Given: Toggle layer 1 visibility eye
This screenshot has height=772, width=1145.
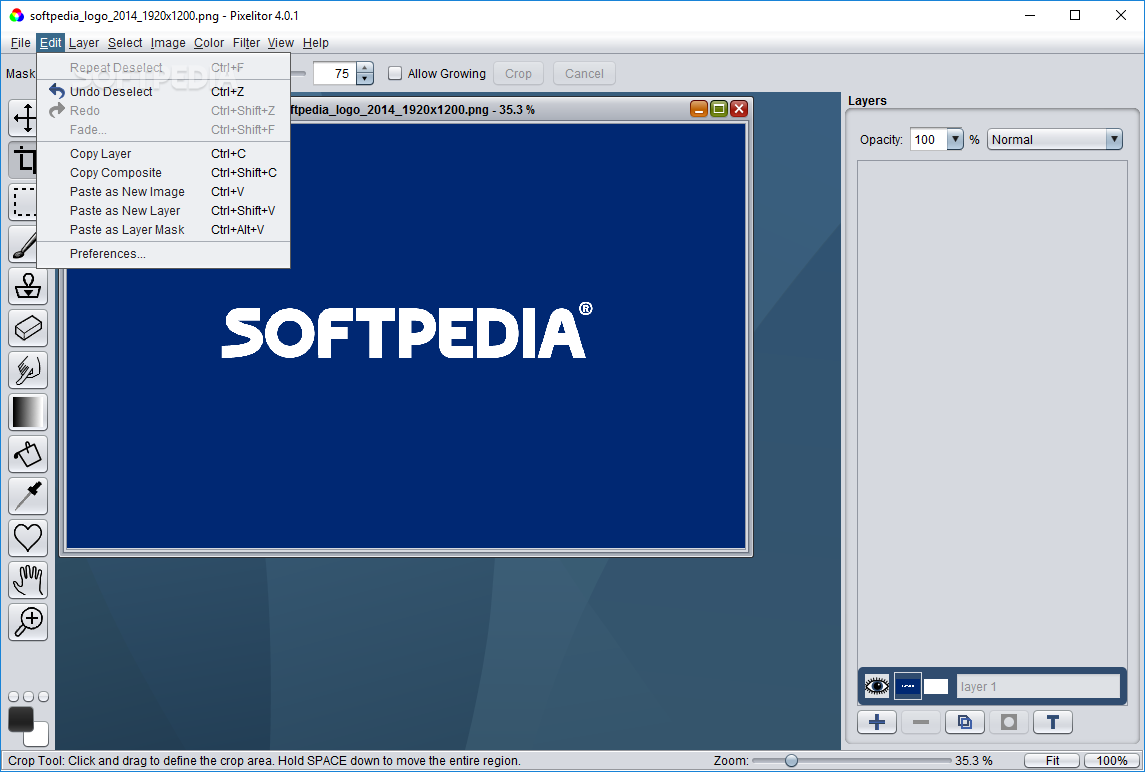Looking at the screenshot, I should pos(877,687).
